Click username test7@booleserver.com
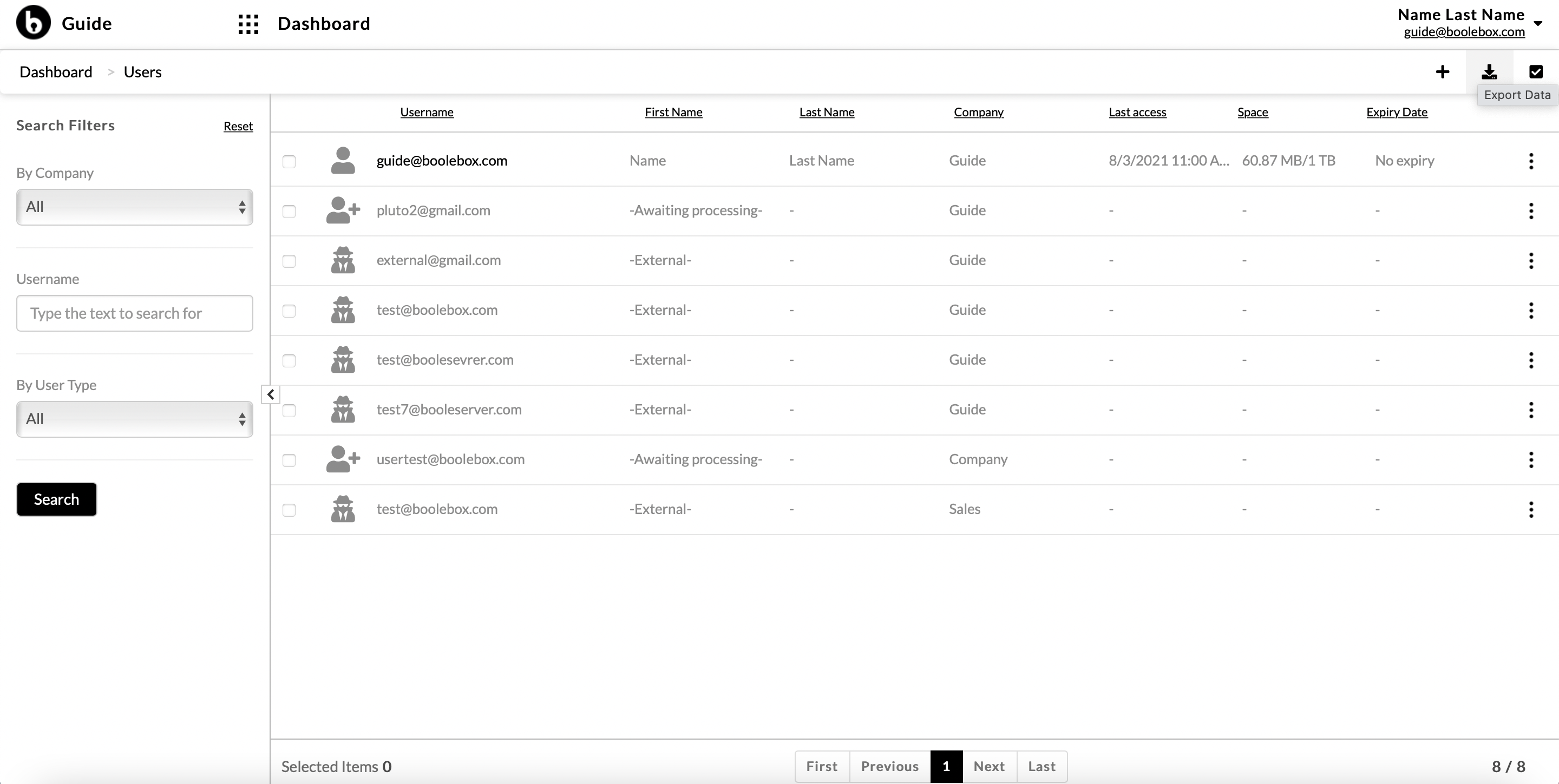The width and height of the screenshot is (1559, 784). (x=449, y=409)
